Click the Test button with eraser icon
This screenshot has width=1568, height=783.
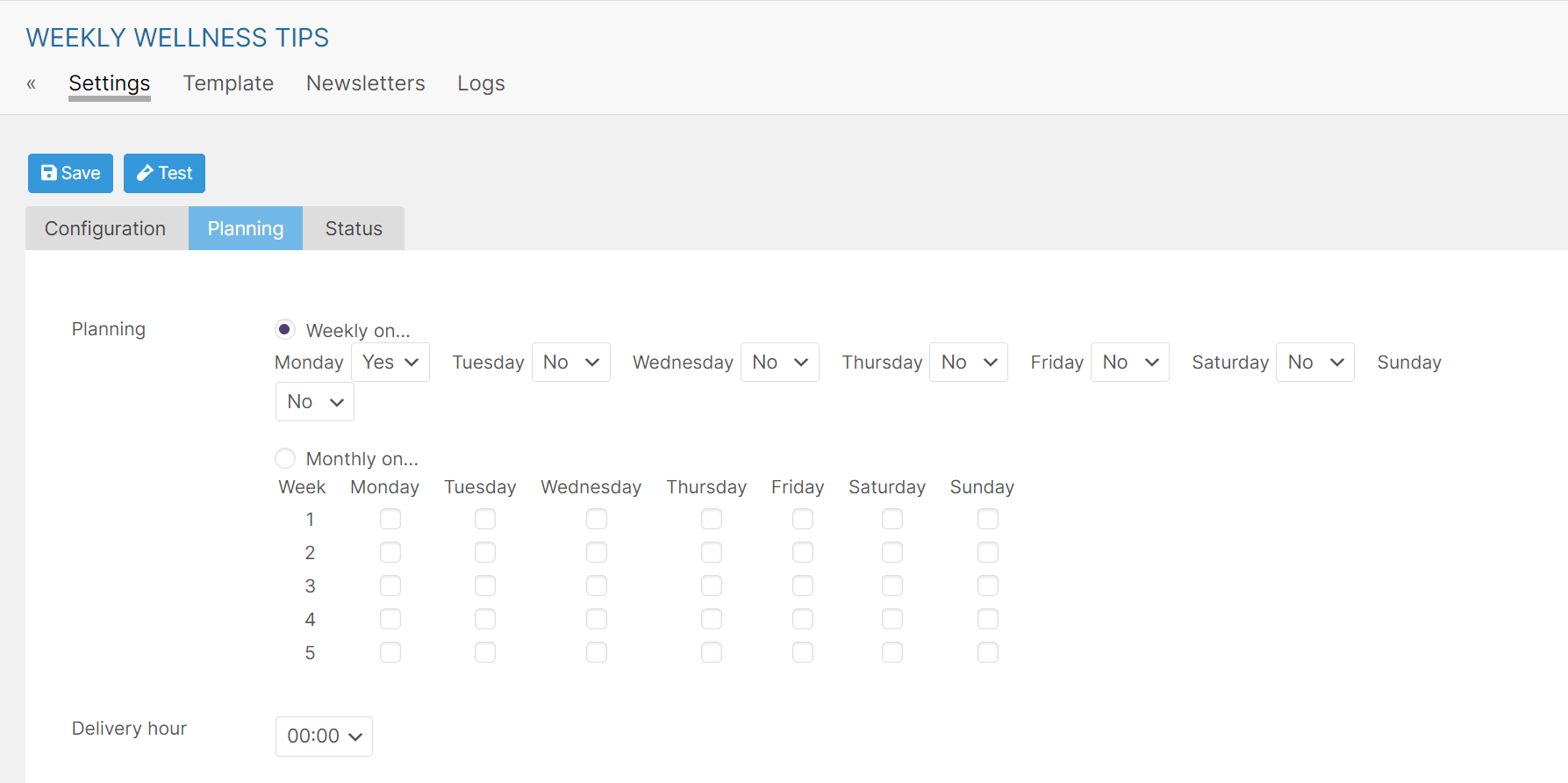[x=164, y=173]
